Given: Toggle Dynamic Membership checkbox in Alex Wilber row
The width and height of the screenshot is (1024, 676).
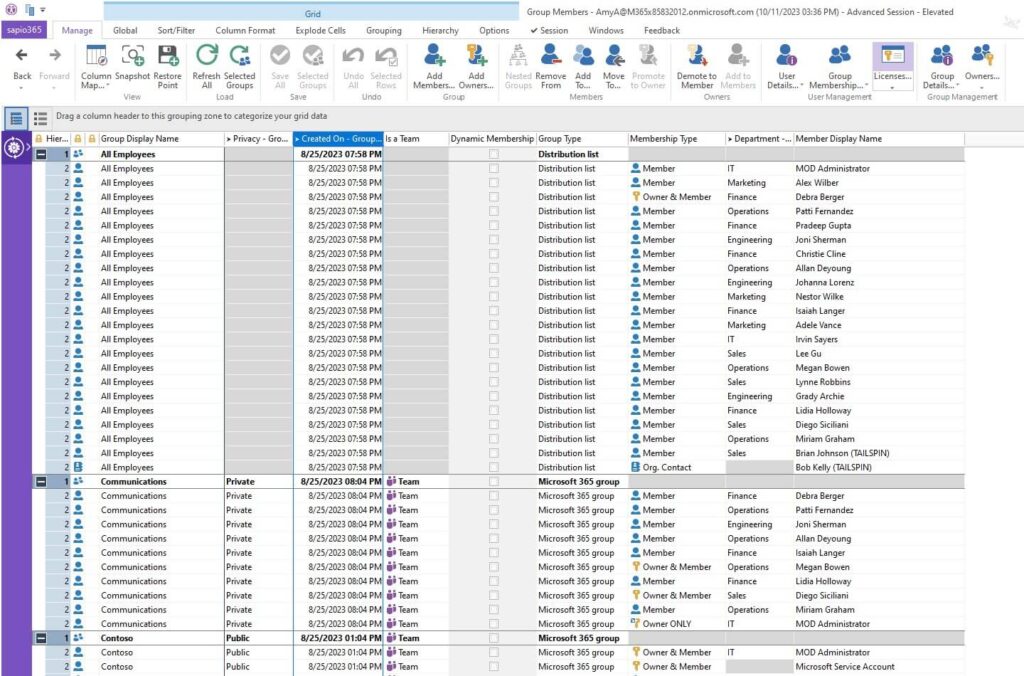Looking at the screenshot, I should pyautogui.click(x=494, y=183).
